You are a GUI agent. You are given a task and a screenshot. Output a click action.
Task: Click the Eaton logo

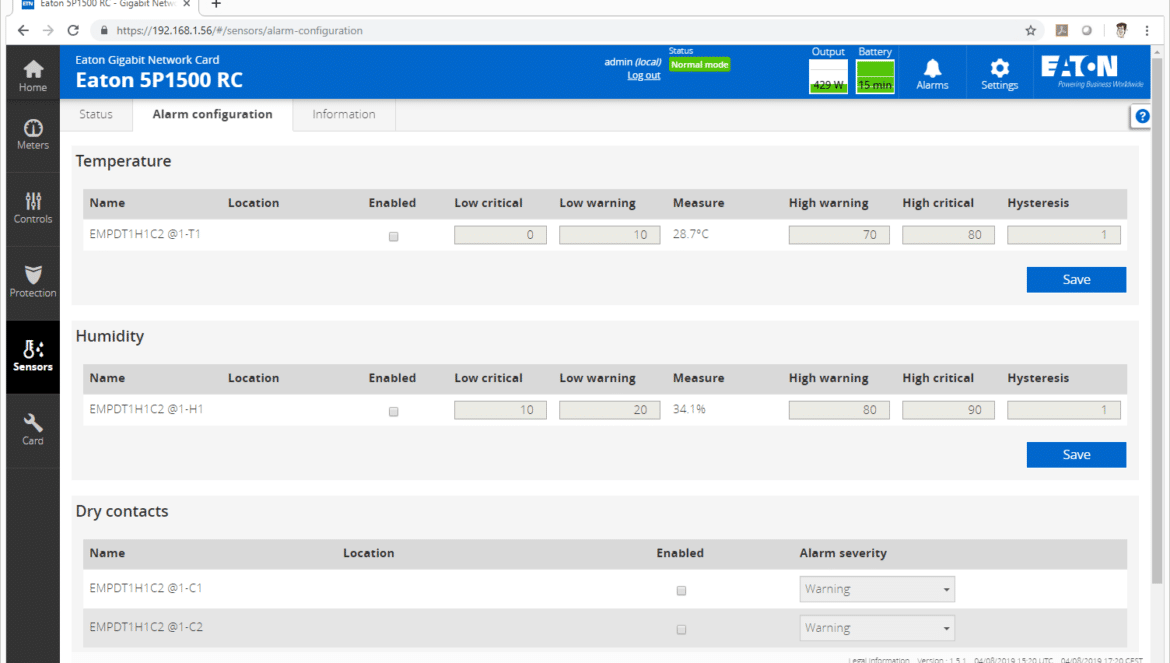click(1092, 71)
